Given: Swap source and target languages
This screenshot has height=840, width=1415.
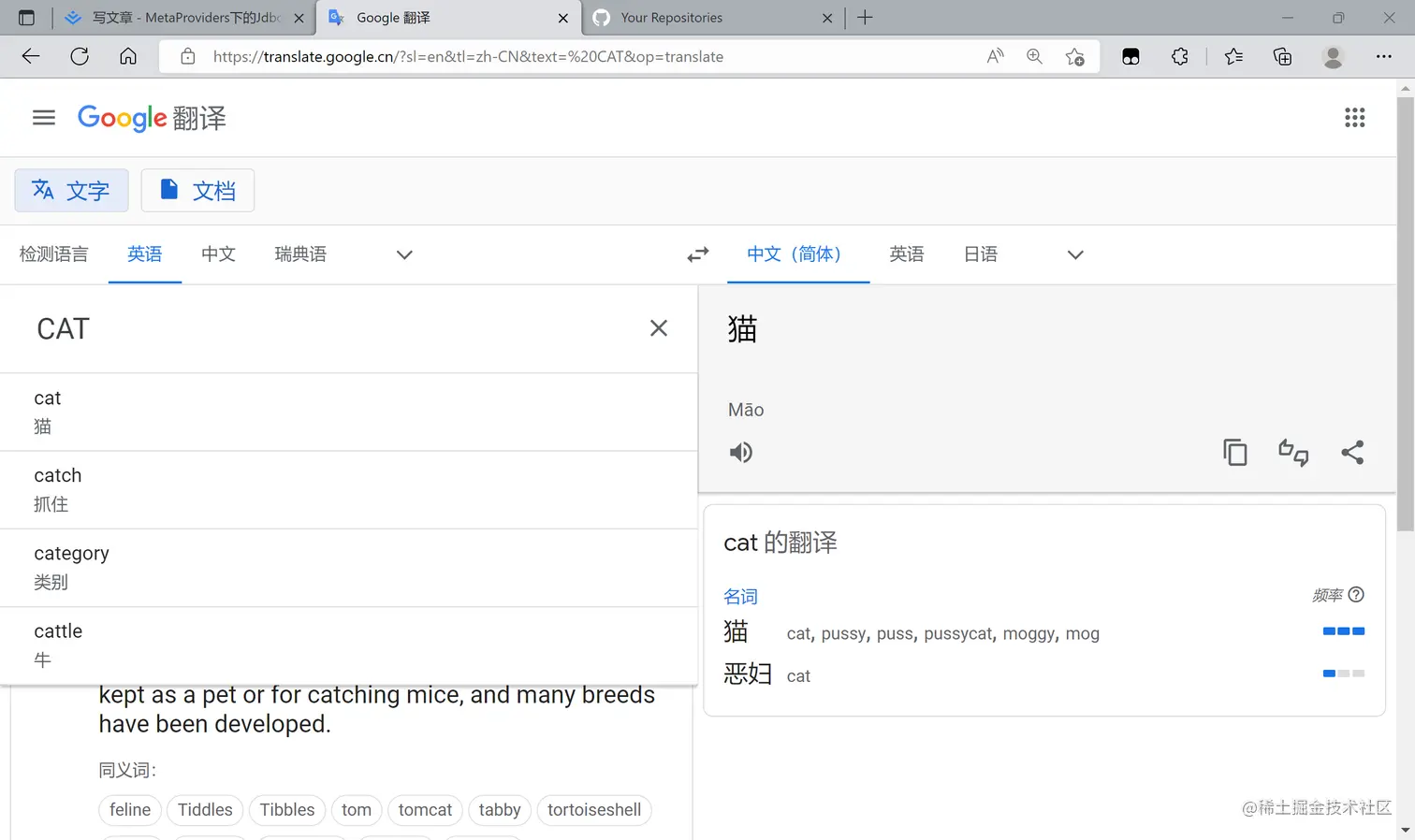Looking at the screenshot, I should pyautogui.click(x=698, y=254).
